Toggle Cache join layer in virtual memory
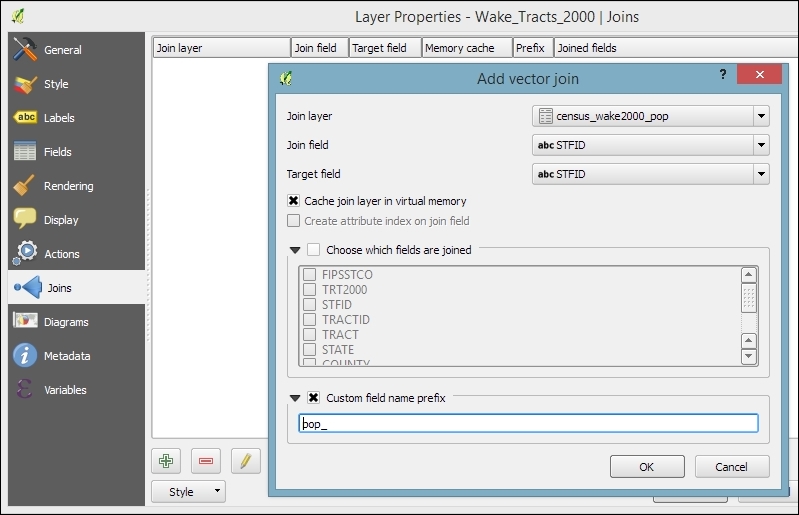 coord(294,201)
